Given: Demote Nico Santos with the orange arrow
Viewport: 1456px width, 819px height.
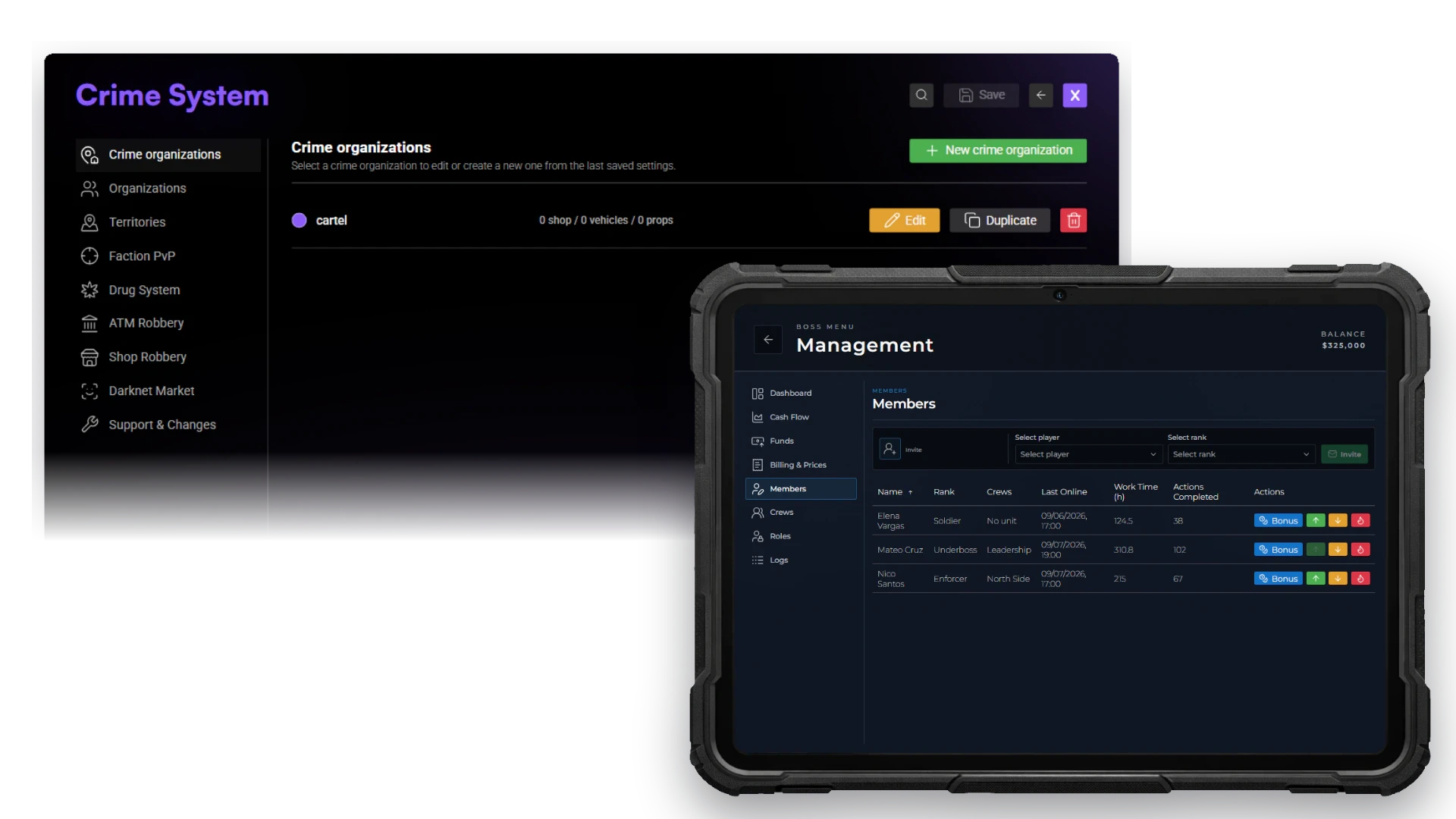Looking at the screenshot, I should 1338,579.
